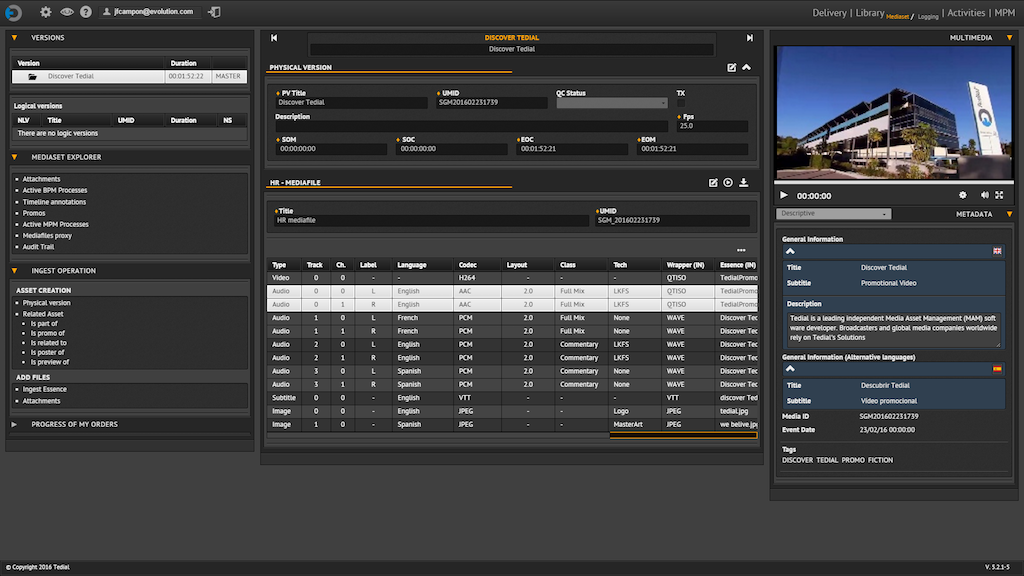Click the video preview thumbnail
The width and height of the screenshot is (1024, 576).
point(893,112)
